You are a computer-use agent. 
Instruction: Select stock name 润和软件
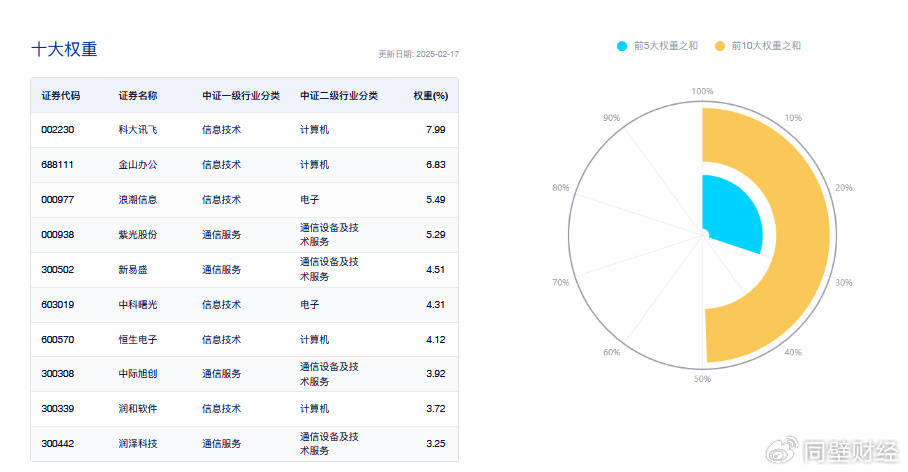[138, 408]
